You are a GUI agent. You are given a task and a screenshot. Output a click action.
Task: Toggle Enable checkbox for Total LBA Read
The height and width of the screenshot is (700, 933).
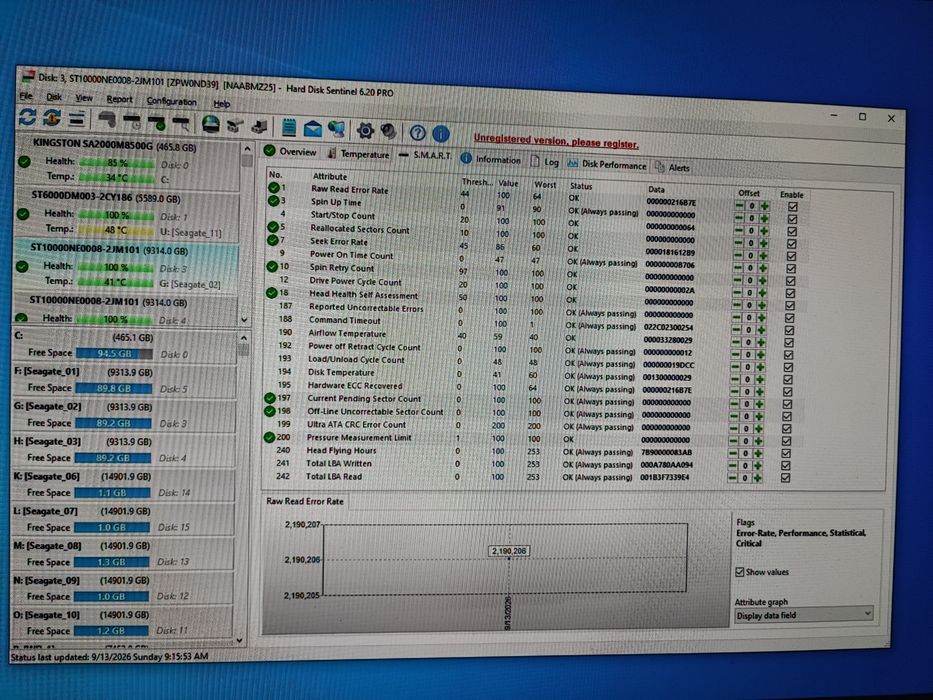tap(785, 478)
